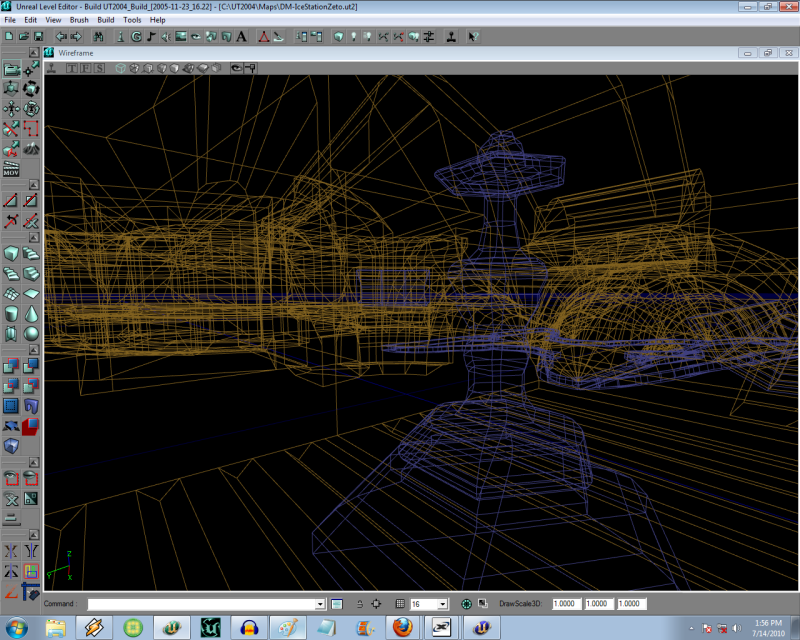Click the red cube Add Antiportal icon

coord(31,426)
